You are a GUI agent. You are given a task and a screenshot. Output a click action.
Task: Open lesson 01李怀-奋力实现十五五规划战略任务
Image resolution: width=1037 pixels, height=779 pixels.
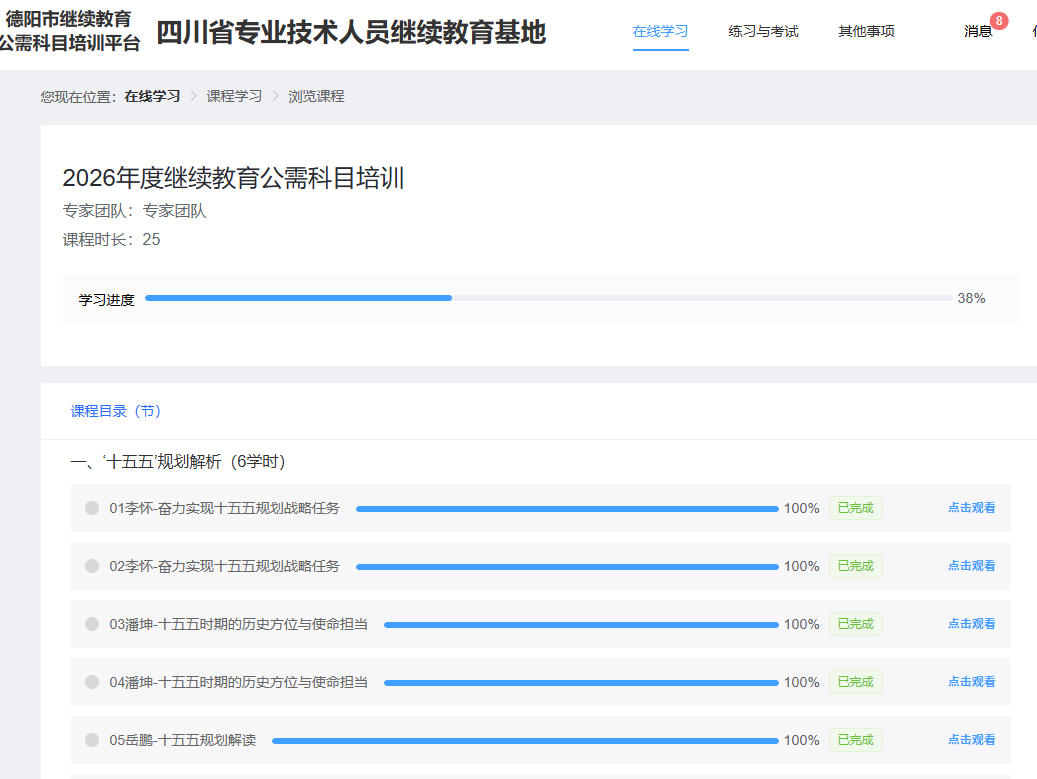coord(224,508)
